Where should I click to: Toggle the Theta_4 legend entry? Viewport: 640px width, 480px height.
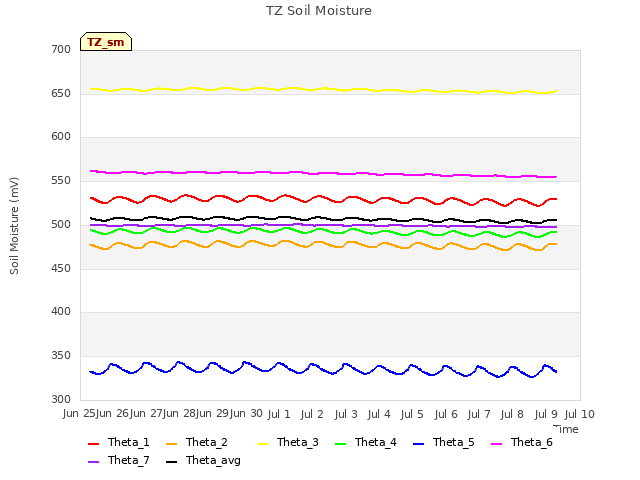tap(366, 442)
